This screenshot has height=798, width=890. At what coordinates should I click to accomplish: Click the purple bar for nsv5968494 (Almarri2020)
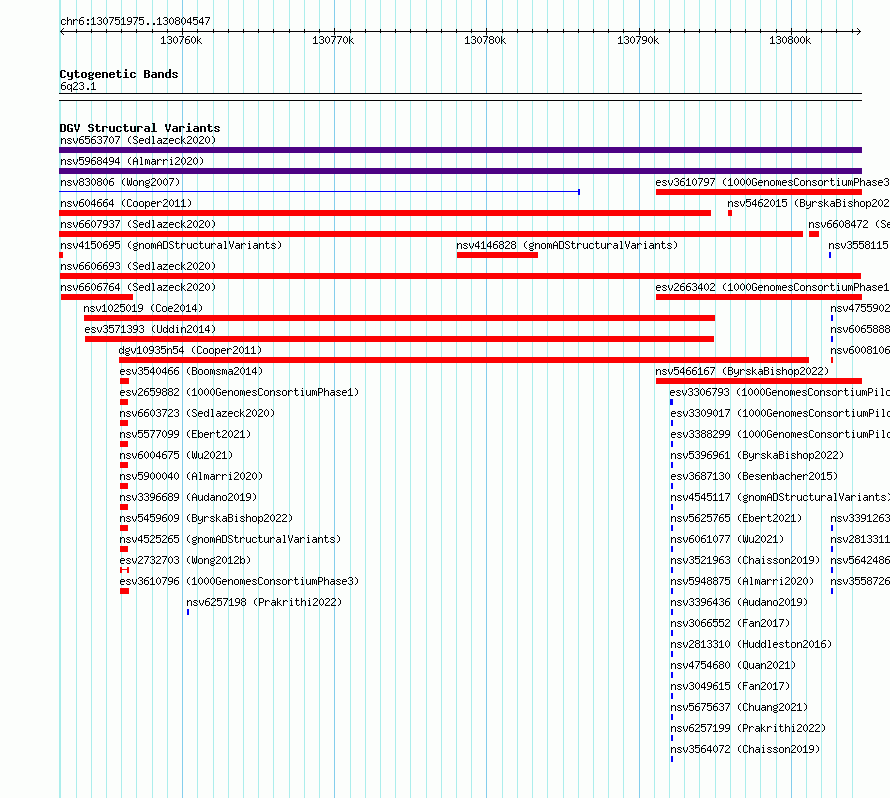coord(460,171)
